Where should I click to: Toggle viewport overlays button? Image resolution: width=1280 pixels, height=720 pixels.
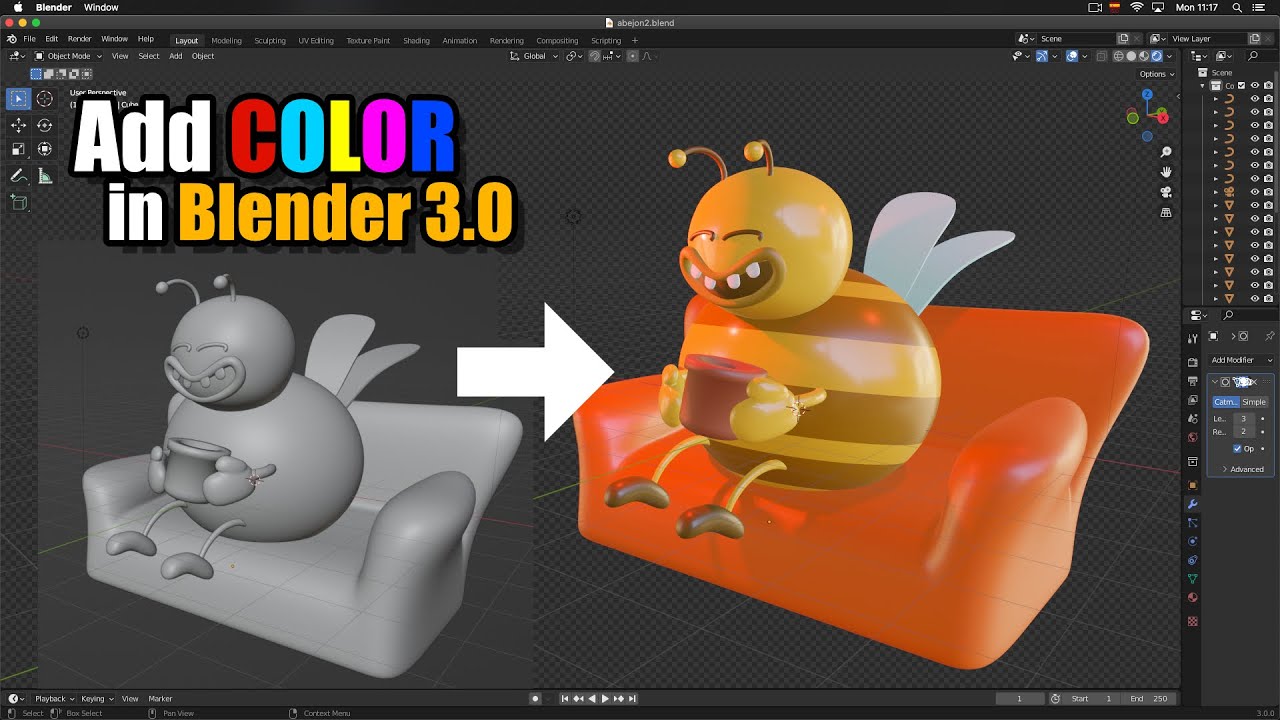point(1071,56)
